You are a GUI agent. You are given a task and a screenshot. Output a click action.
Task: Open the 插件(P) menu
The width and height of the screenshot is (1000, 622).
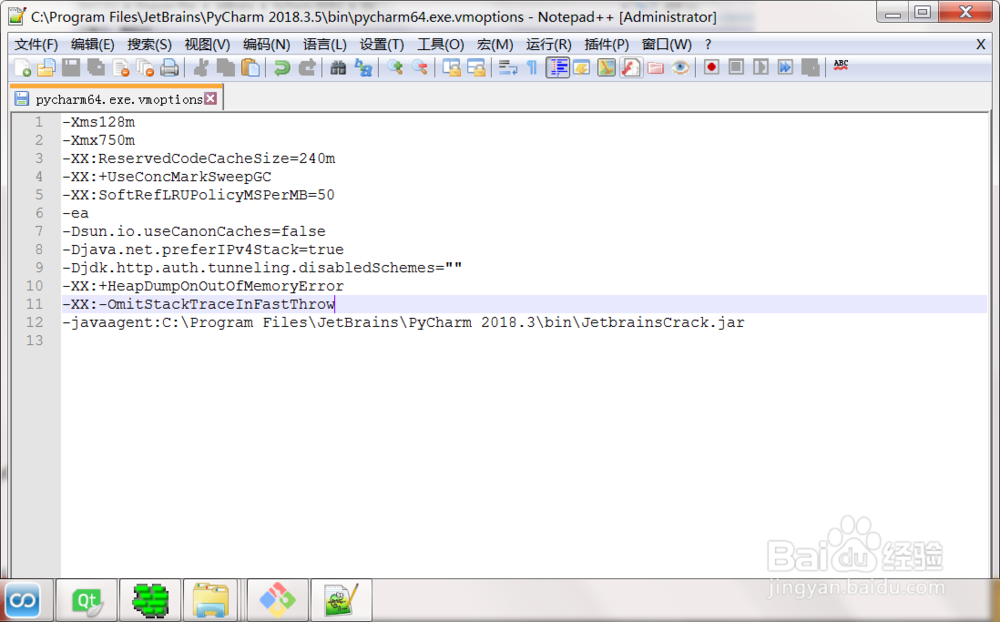(607, 44)
